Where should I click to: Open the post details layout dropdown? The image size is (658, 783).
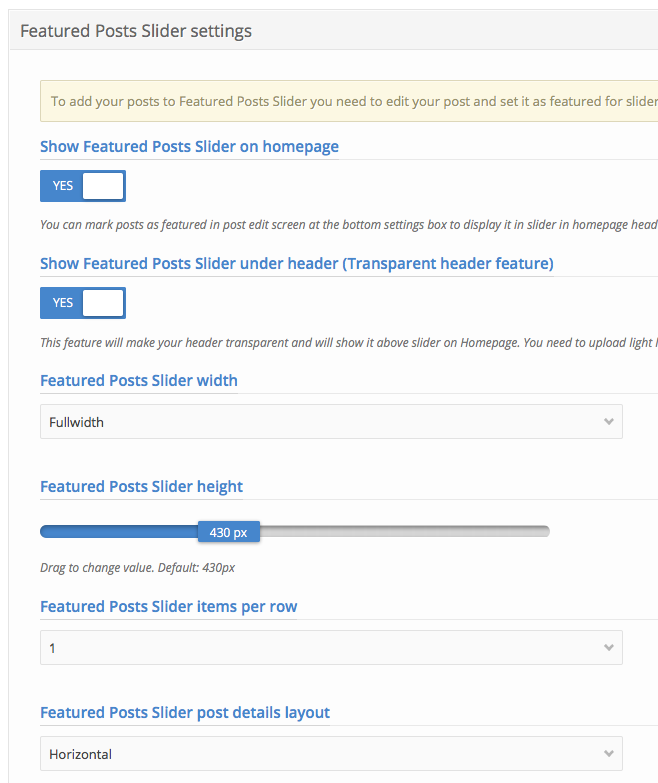tap(330, 754)
